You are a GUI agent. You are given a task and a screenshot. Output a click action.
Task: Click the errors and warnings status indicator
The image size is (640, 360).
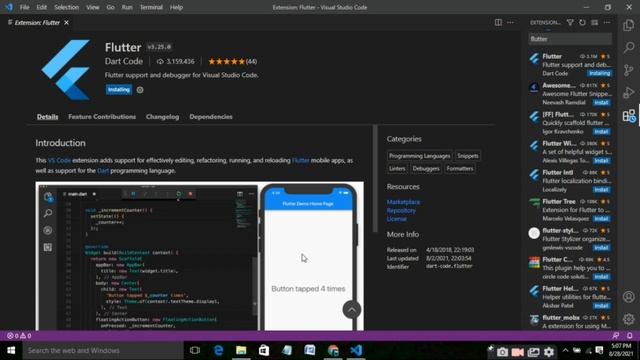(19, 336)
